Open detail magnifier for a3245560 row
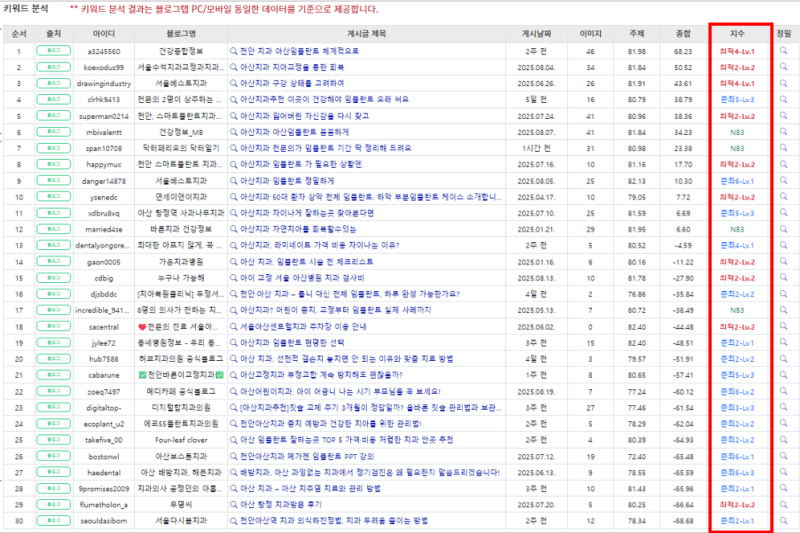The image size is (800, 533). point(783,50)
